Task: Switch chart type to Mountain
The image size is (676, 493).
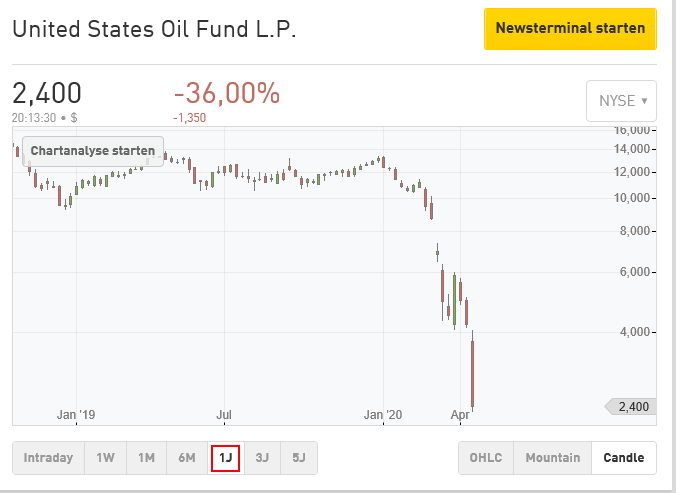Action: 552,458
